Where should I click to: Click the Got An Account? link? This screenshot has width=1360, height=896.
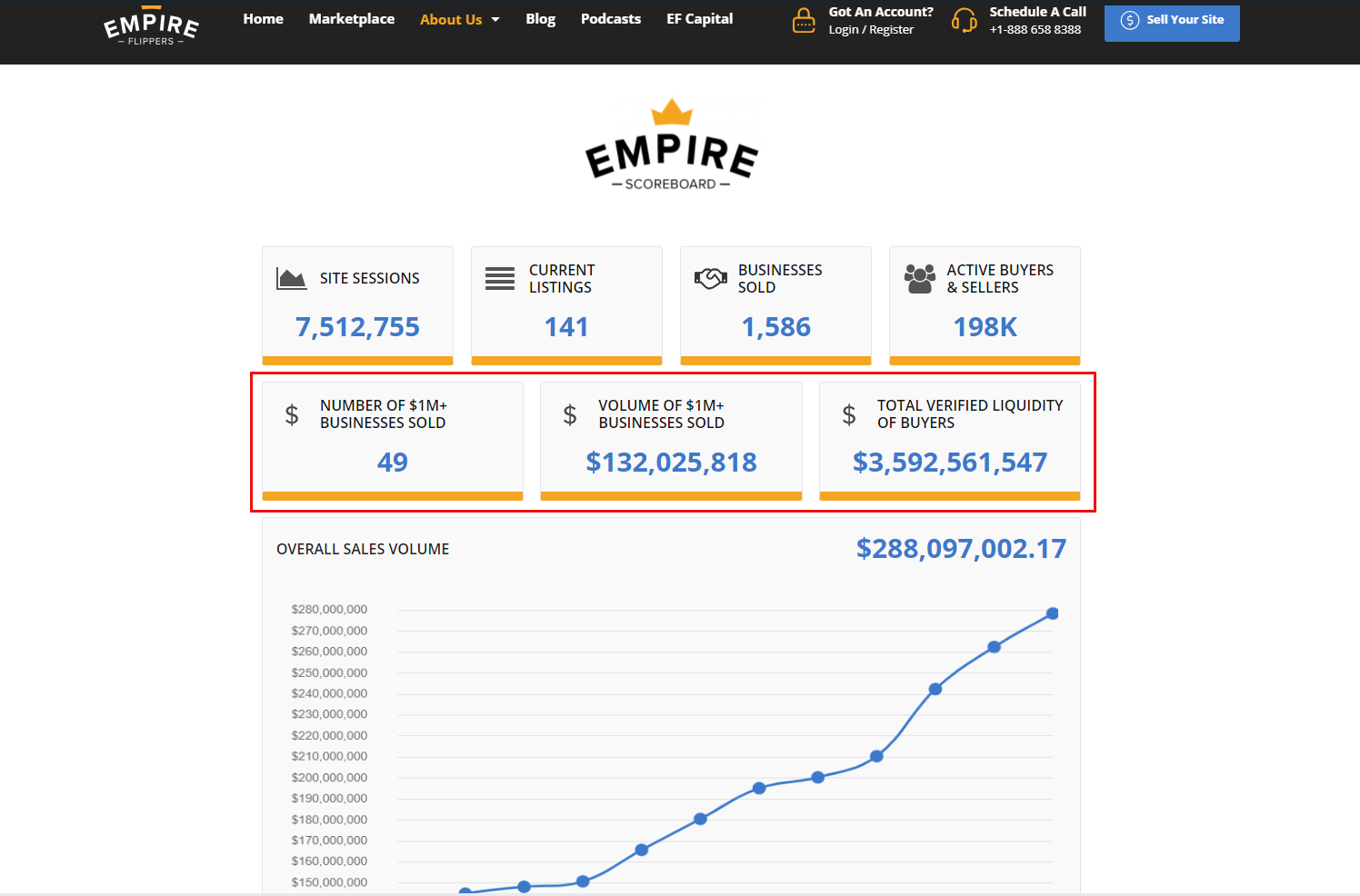(x=881, y=12)
